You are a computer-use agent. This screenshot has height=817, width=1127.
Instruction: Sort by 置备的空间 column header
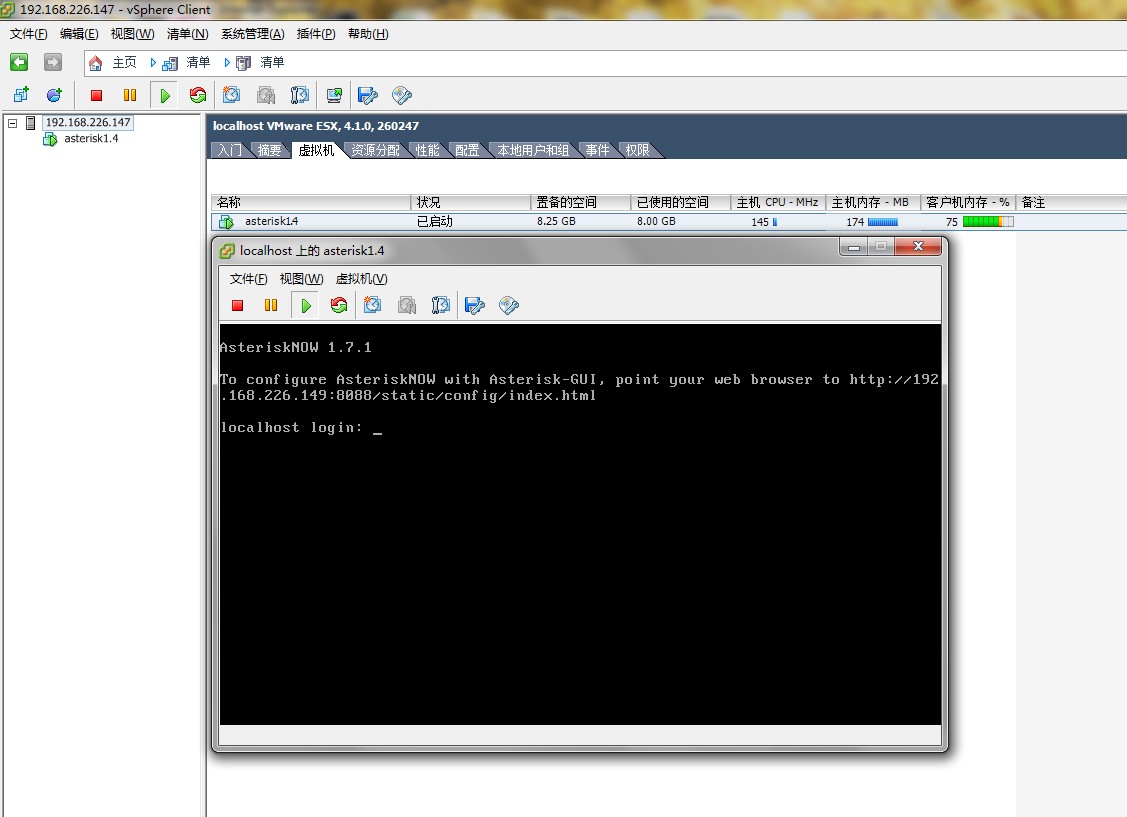point(580,203)
